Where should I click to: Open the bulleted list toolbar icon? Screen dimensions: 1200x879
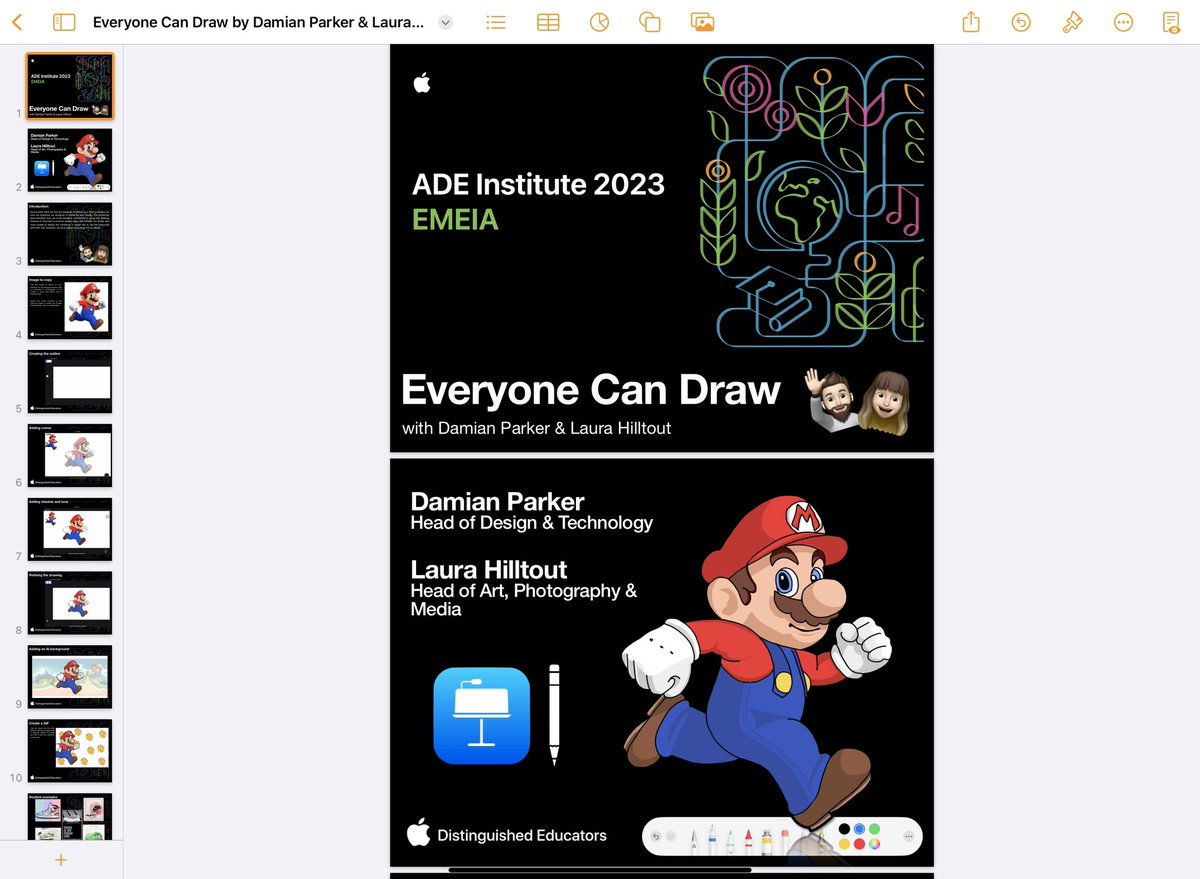tap(496, 22)
